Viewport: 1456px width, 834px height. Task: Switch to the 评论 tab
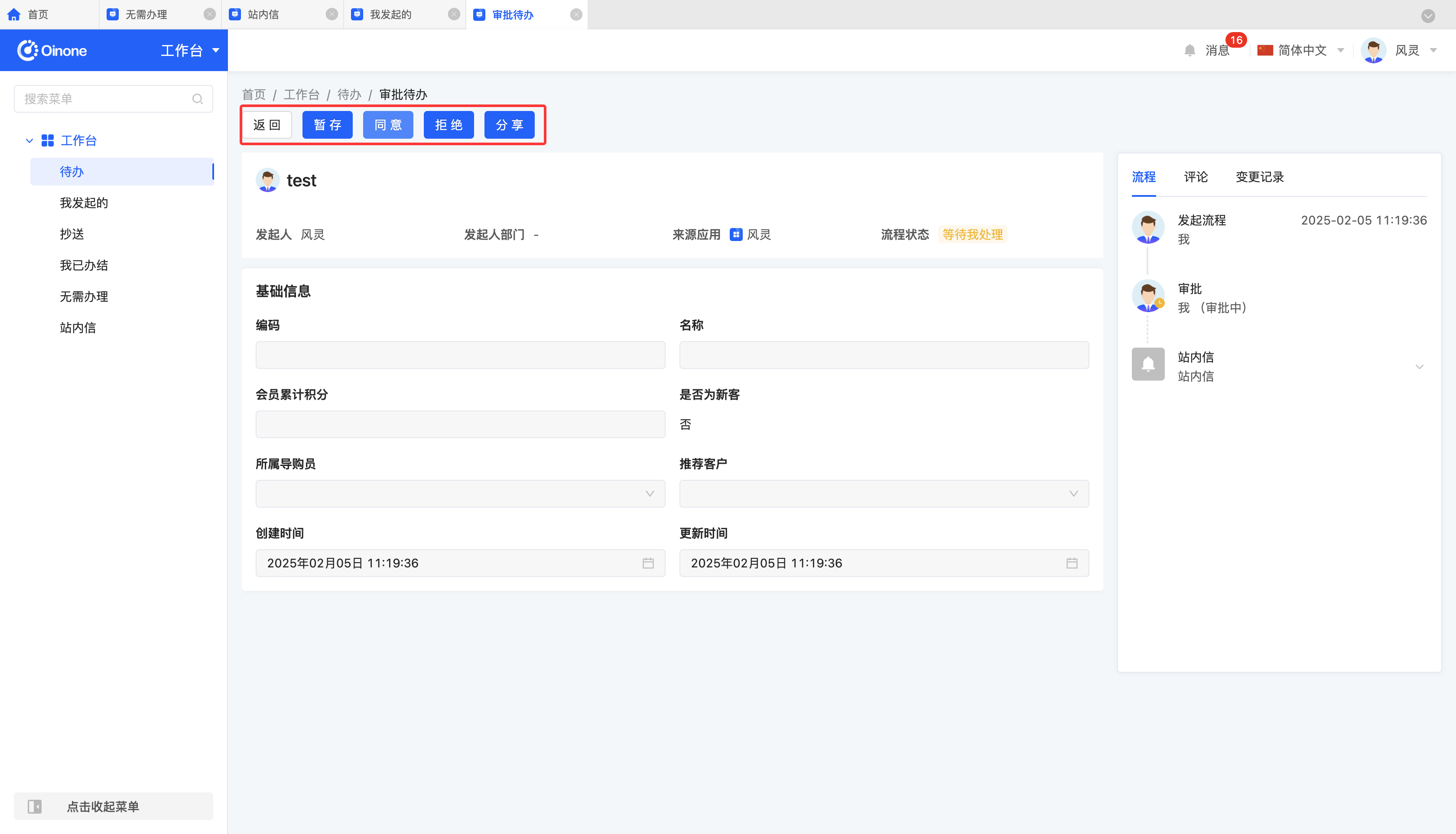tap(1196, 177)
